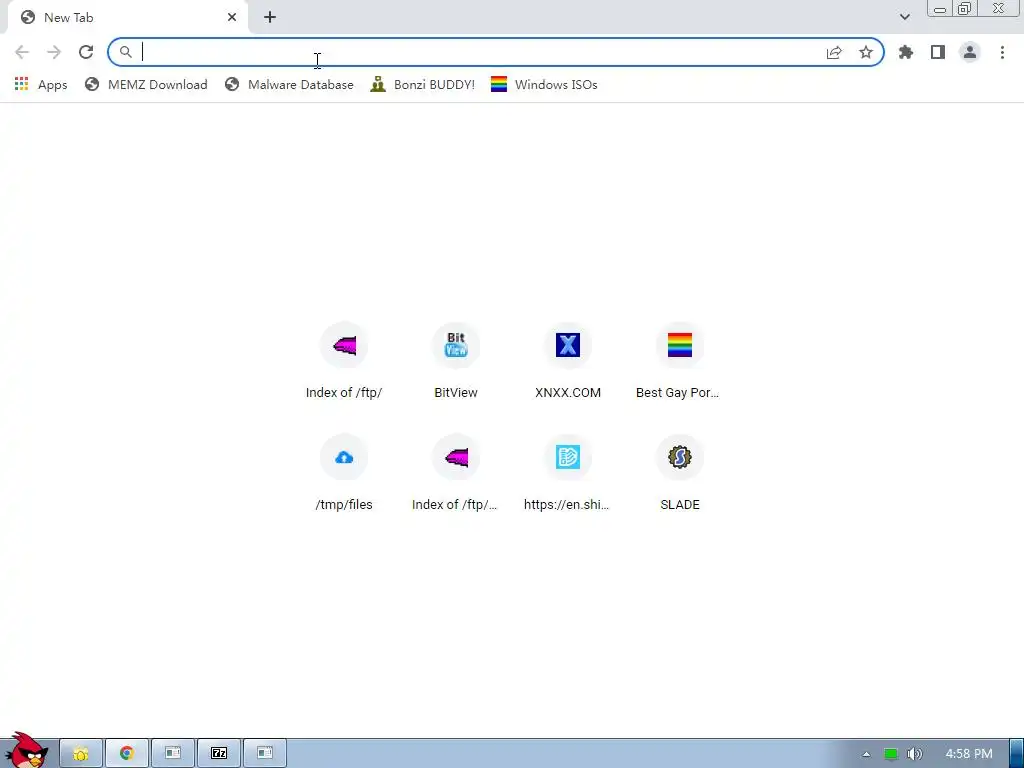
Task: Select the New Tab tab
Action: [x=127, y=18]
